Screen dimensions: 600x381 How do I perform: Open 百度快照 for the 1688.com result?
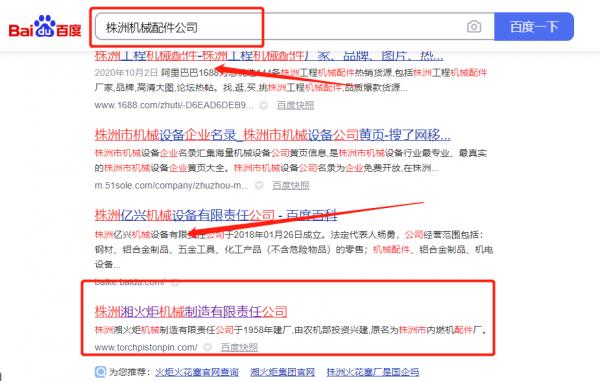(x=295, y=106)
